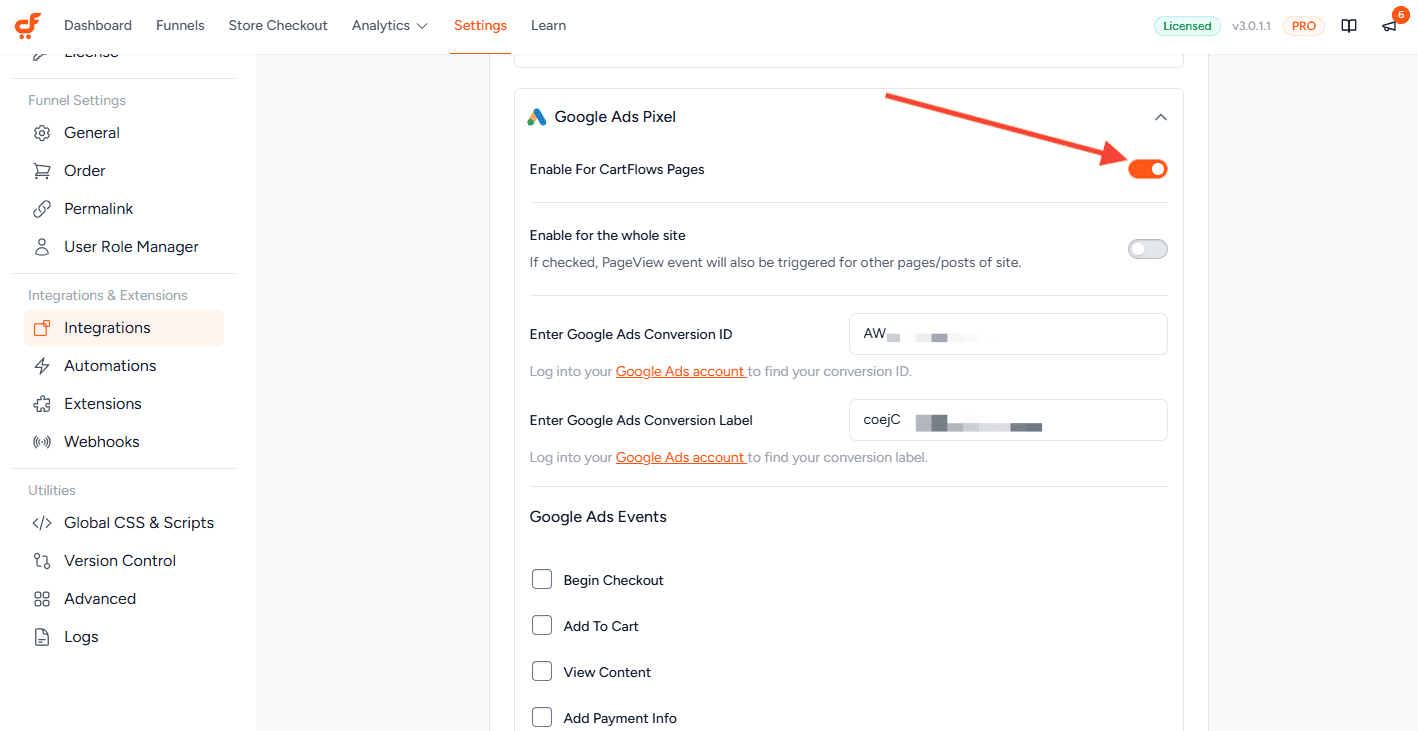
Task: Go to the Dashboard tab
Action: [x=98, y=26]
